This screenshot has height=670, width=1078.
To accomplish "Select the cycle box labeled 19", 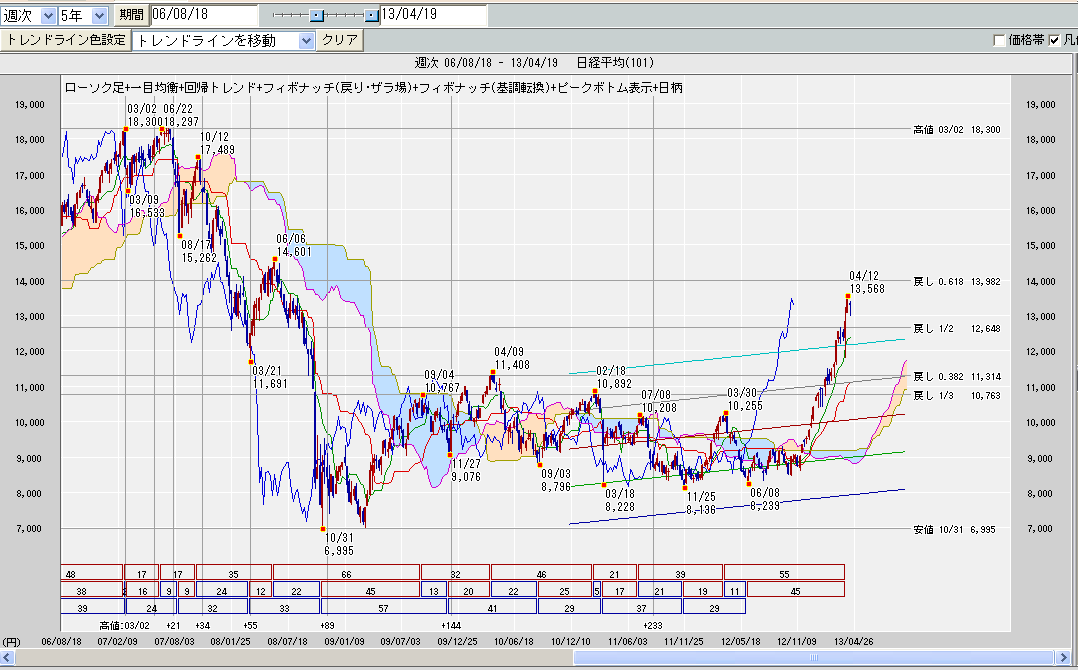I will [703, 590].
